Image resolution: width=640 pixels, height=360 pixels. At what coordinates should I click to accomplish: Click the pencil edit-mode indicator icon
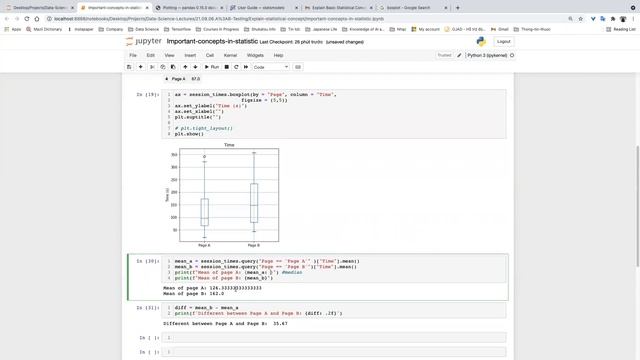[x=459, y=55]
